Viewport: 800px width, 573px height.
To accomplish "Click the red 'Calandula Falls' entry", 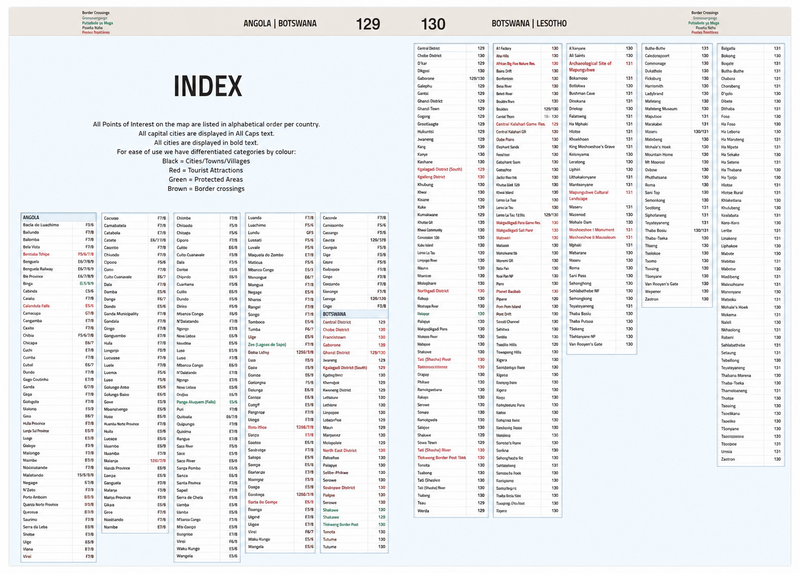I will (x=36, y=306).
